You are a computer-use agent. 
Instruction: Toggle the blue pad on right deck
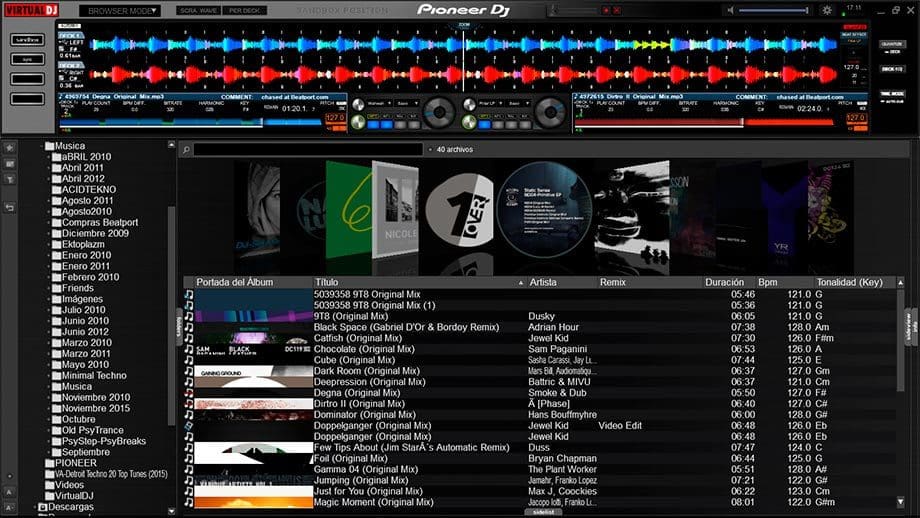483,125
